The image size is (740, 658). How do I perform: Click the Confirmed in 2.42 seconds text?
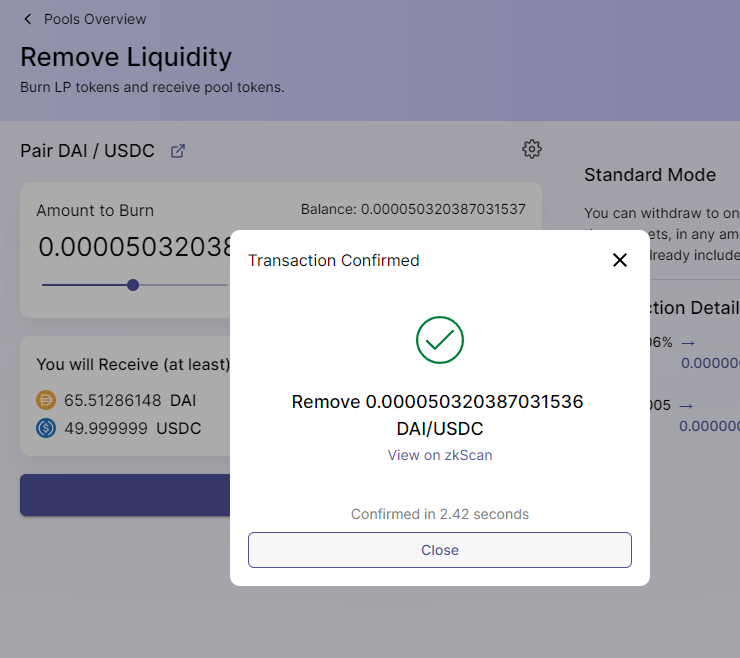click(x=440, y=514)
